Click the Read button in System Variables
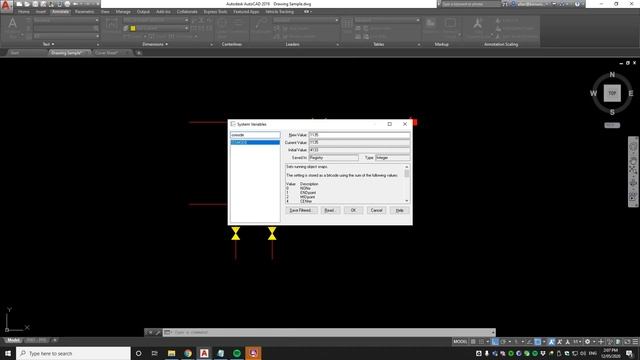The image size is (640, 360). coord(330,210)
